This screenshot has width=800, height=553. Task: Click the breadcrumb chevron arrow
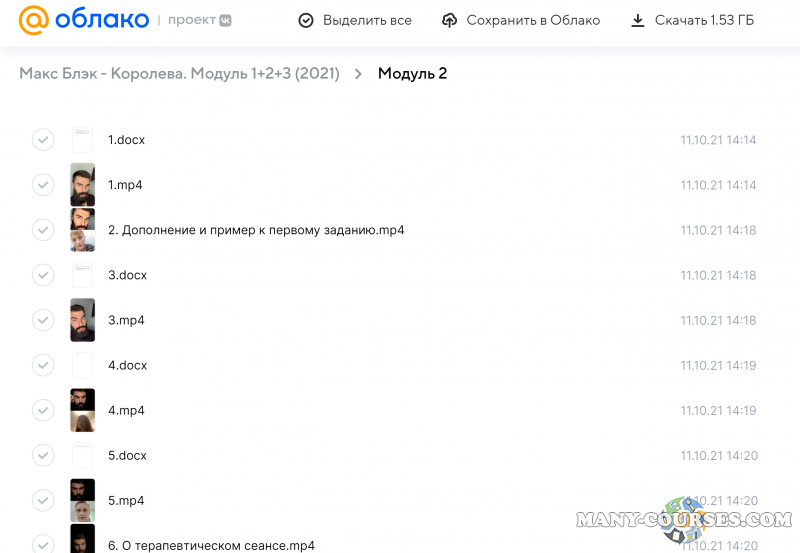click(358, 74)
